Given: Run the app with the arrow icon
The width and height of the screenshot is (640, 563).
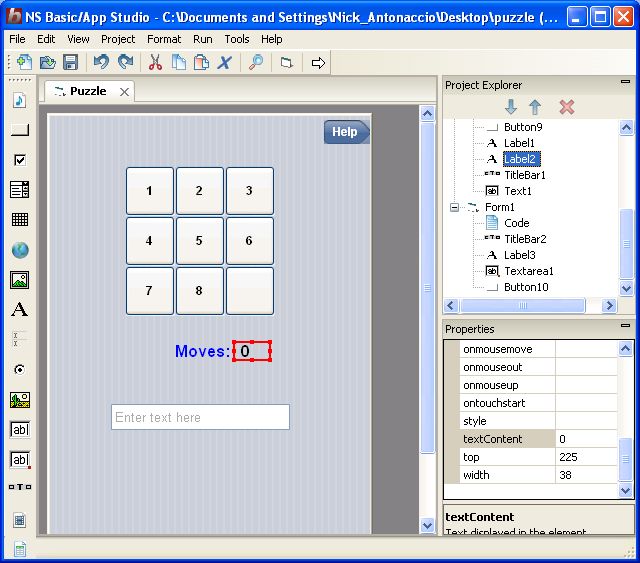Looking at the screenshot, I should [318, 63].
